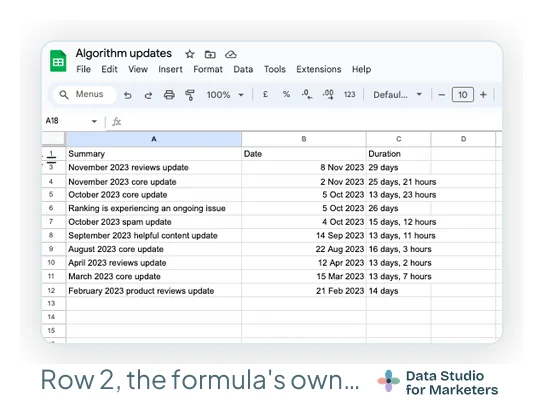
Task: Click the Algorithm updates document title
Action: point(124,53)
